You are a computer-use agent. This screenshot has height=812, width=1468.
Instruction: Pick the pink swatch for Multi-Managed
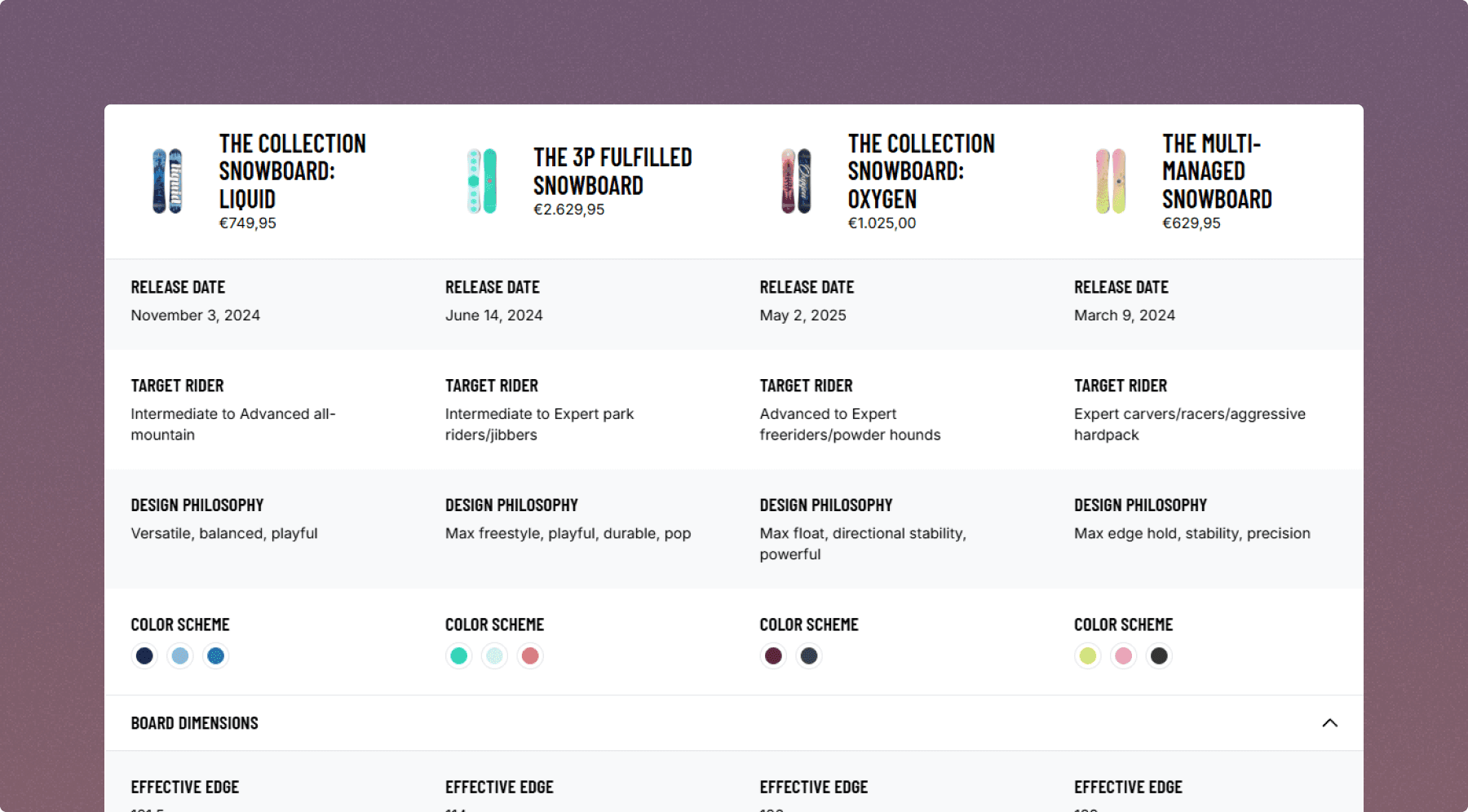(1123, 655)
